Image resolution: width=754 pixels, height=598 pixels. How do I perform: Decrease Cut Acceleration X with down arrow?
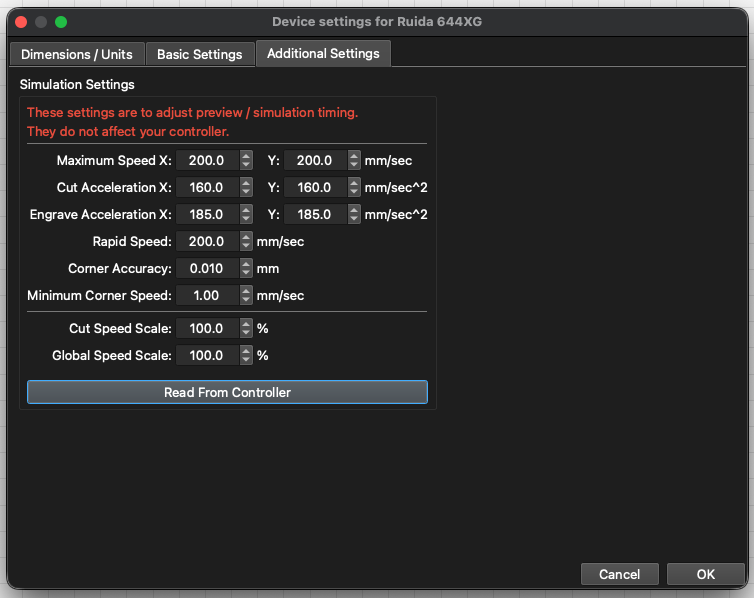(x=246, y=191)
